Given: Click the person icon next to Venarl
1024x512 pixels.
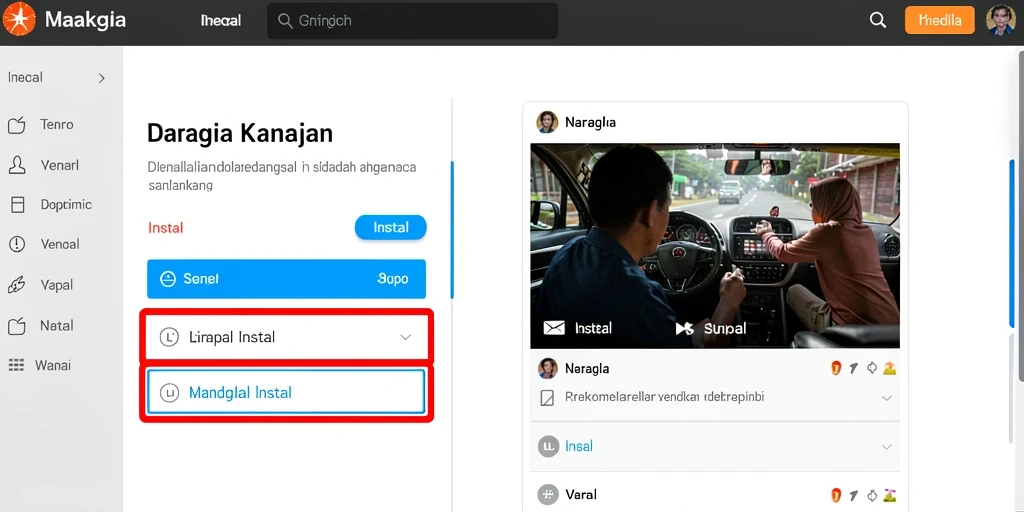Looking at the screenshot, I should [16, 165].
